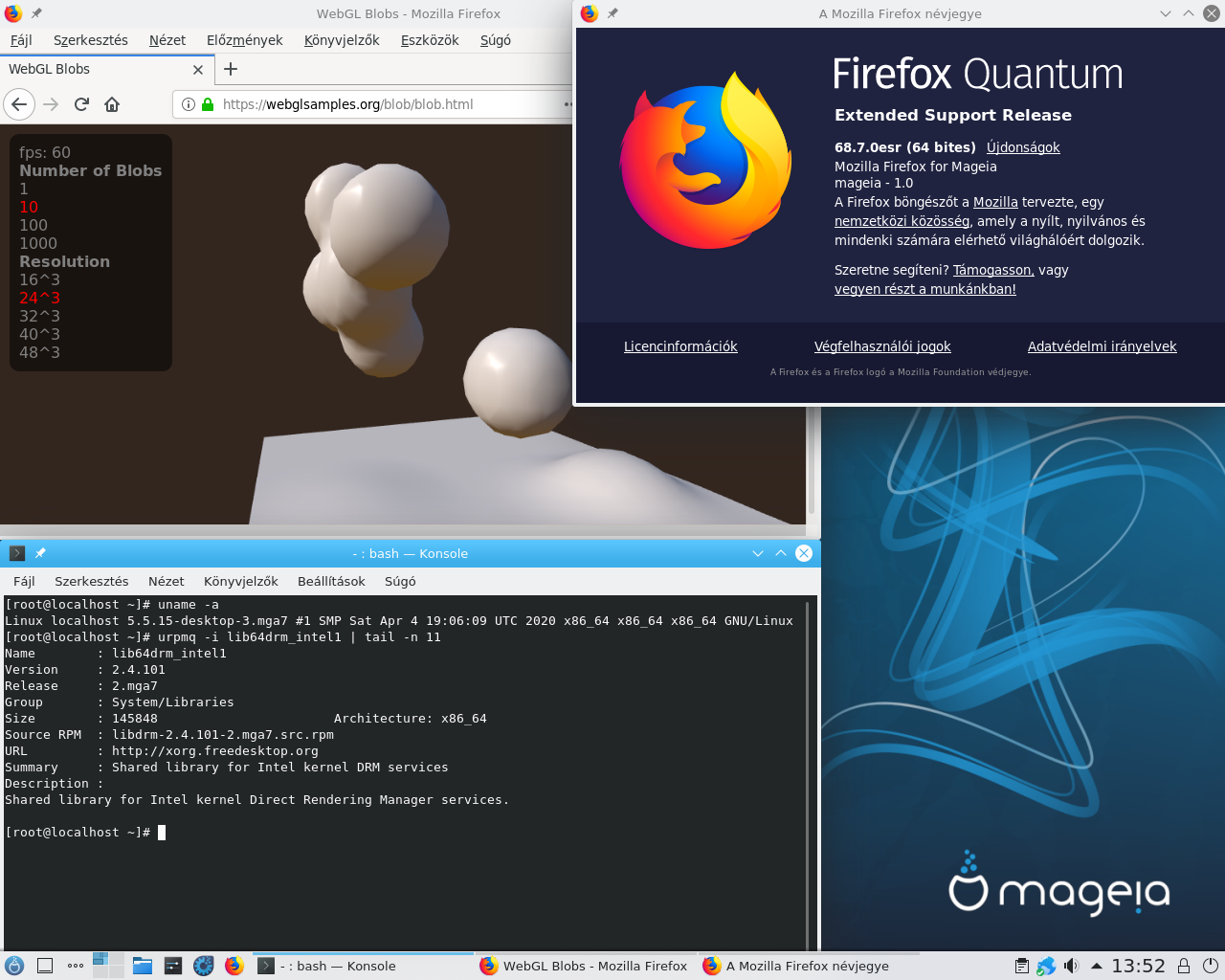Open the Mozilla link in about dialog
Viewport: 1225px width, 980px height.
995,202
